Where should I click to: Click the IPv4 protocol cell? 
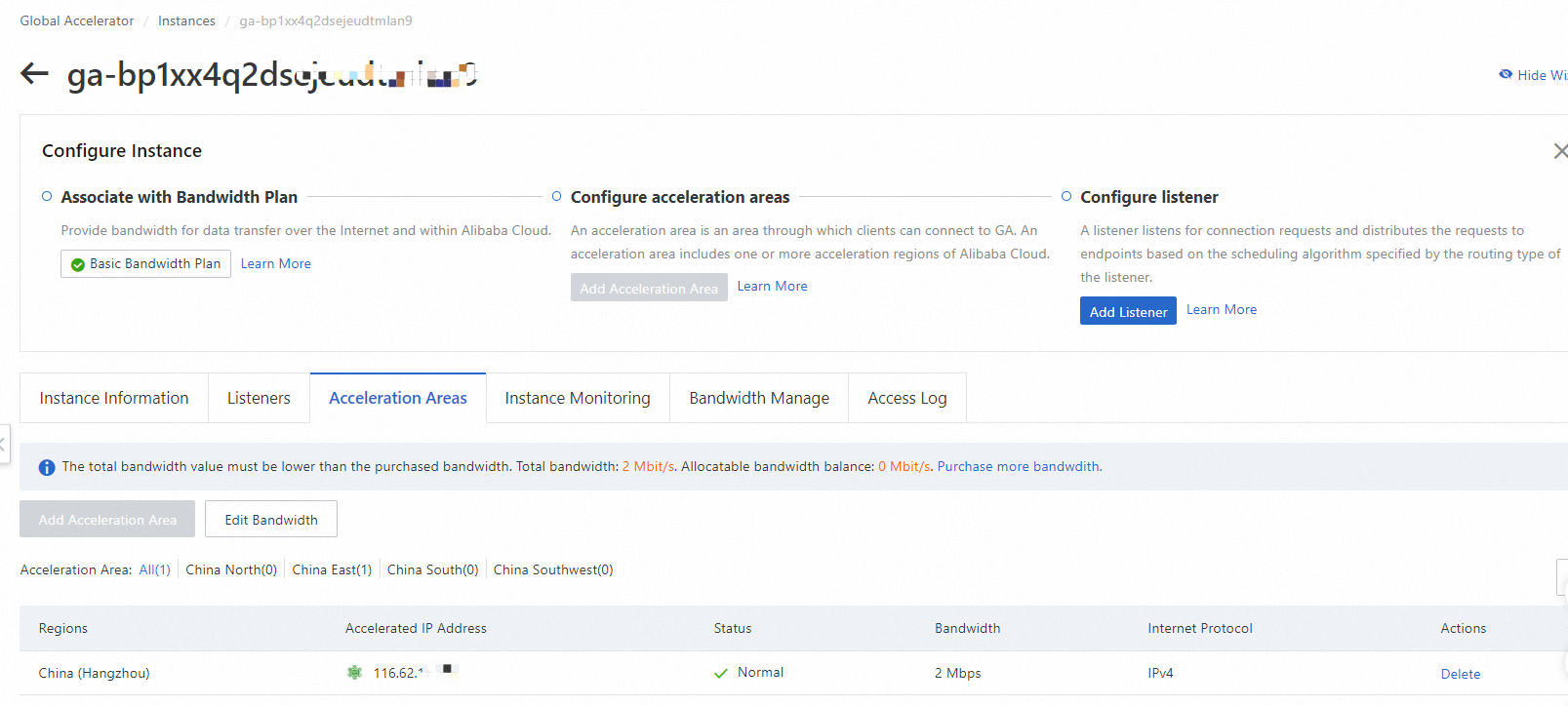(x=1160, y=673)
